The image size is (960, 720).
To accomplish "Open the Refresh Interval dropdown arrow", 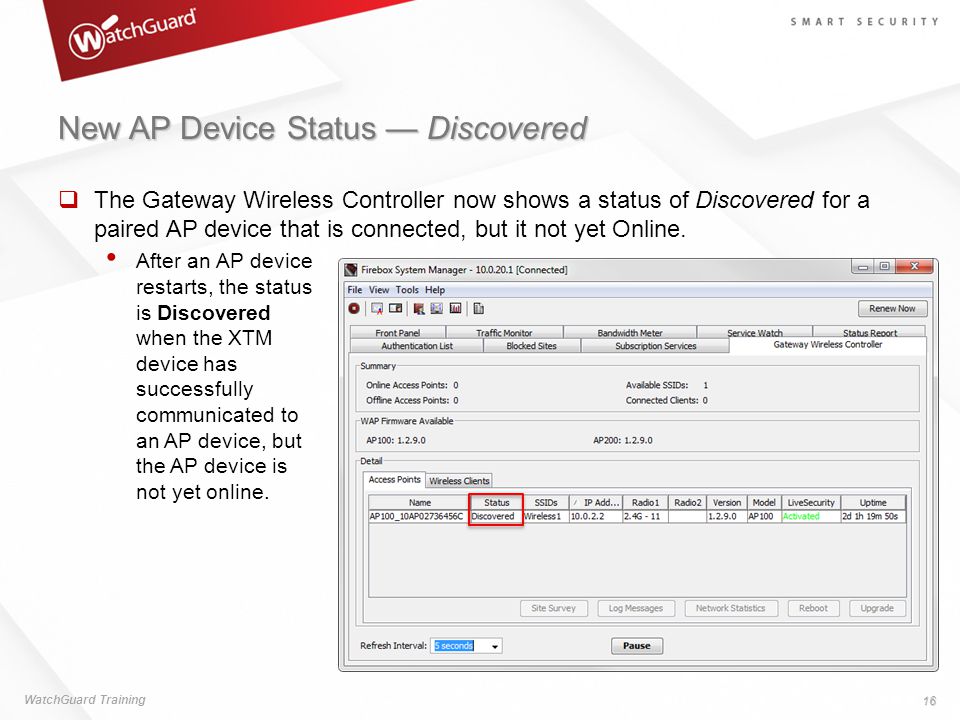I will click(x=495, y=646).
